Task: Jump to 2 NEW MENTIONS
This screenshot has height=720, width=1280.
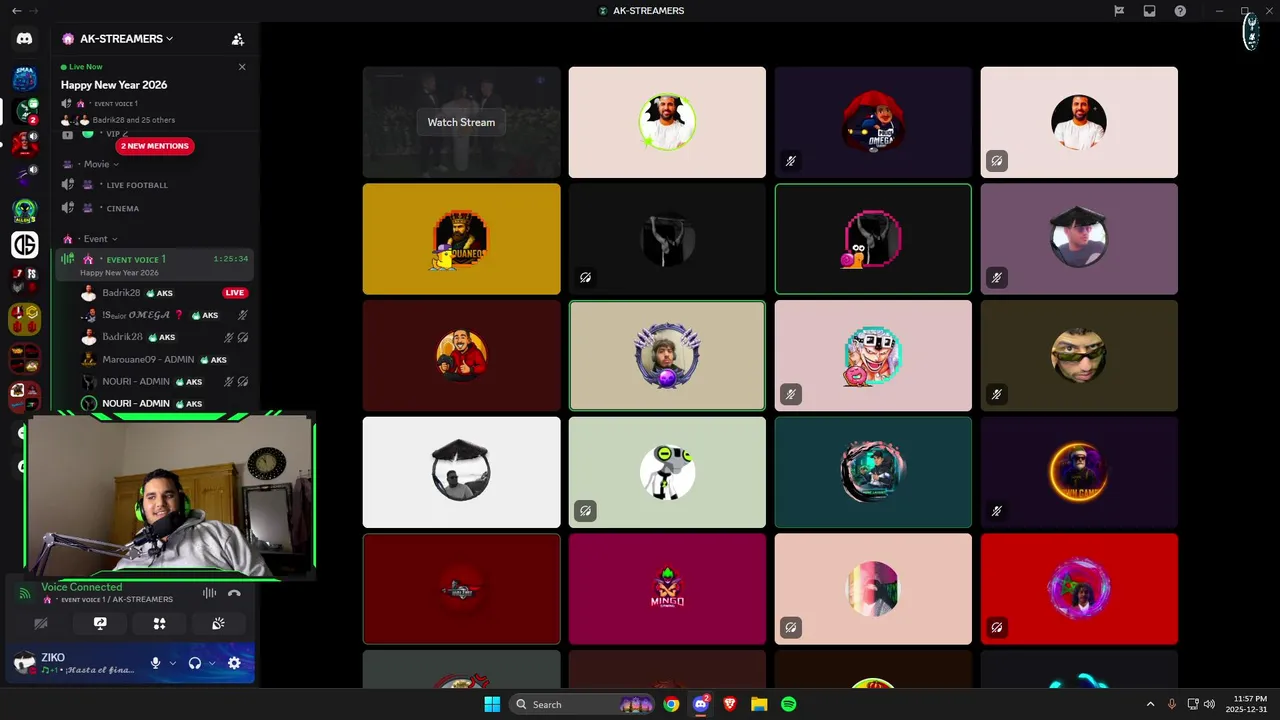Action: pyautogui.click(x=155, y=146)
